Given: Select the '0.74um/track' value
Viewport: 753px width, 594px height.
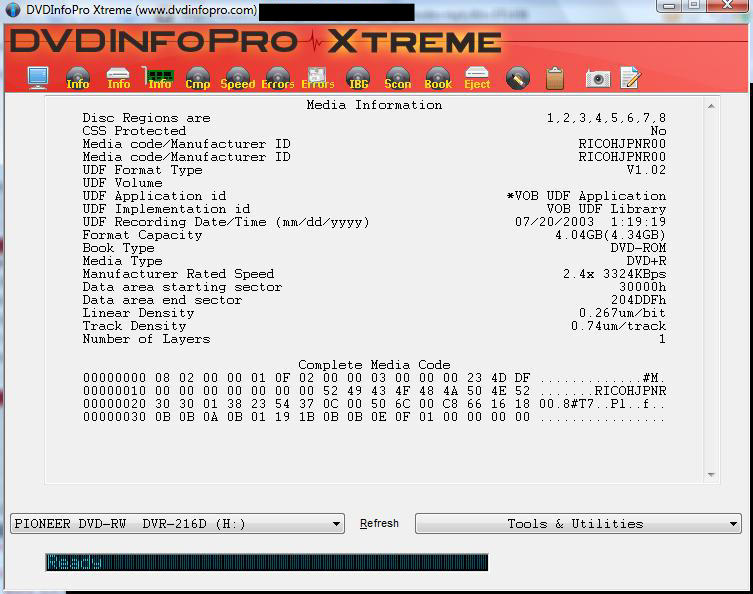Looking at the screenshot, I should [x=618, y=326].
